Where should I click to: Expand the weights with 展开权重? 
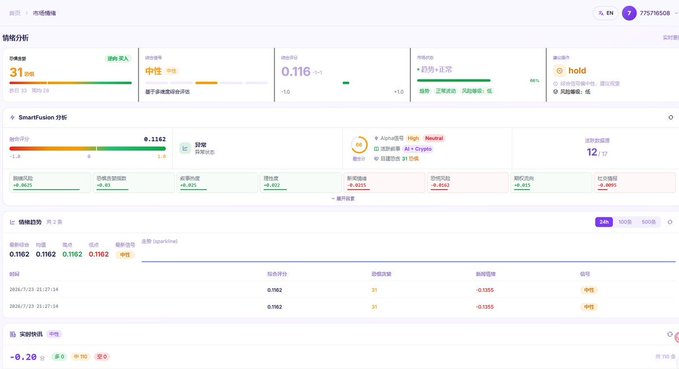(x=343, y=198)
